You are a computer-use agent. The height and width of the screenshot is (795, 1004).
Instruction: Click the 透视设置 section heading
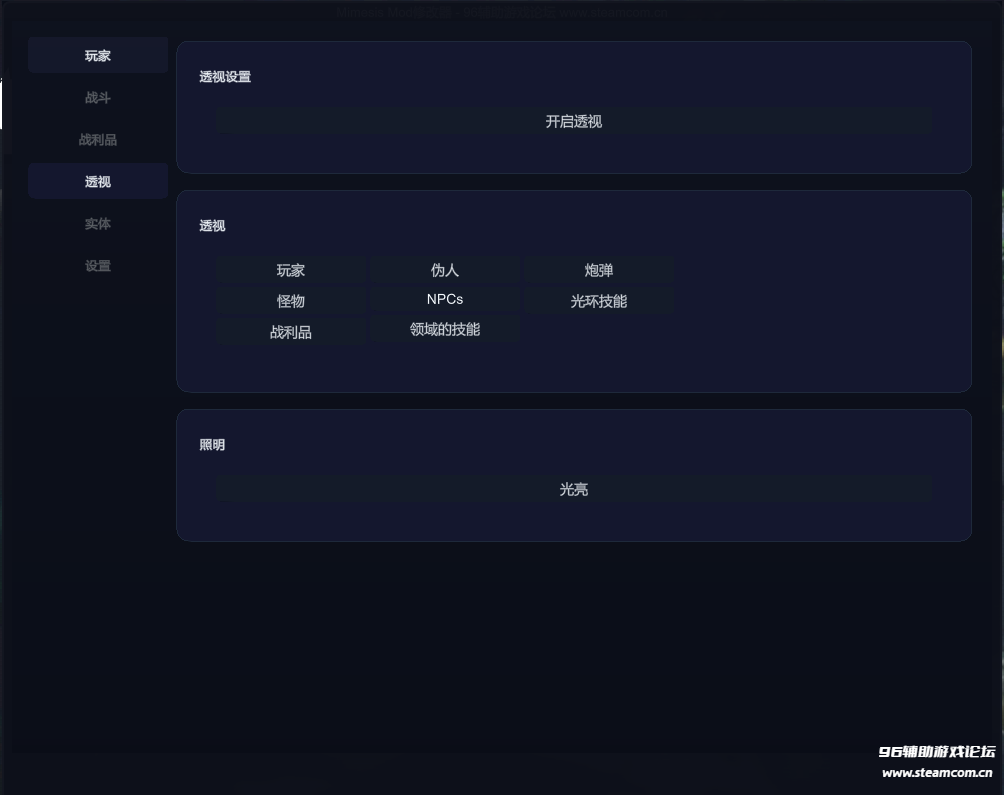coord(225,77)
